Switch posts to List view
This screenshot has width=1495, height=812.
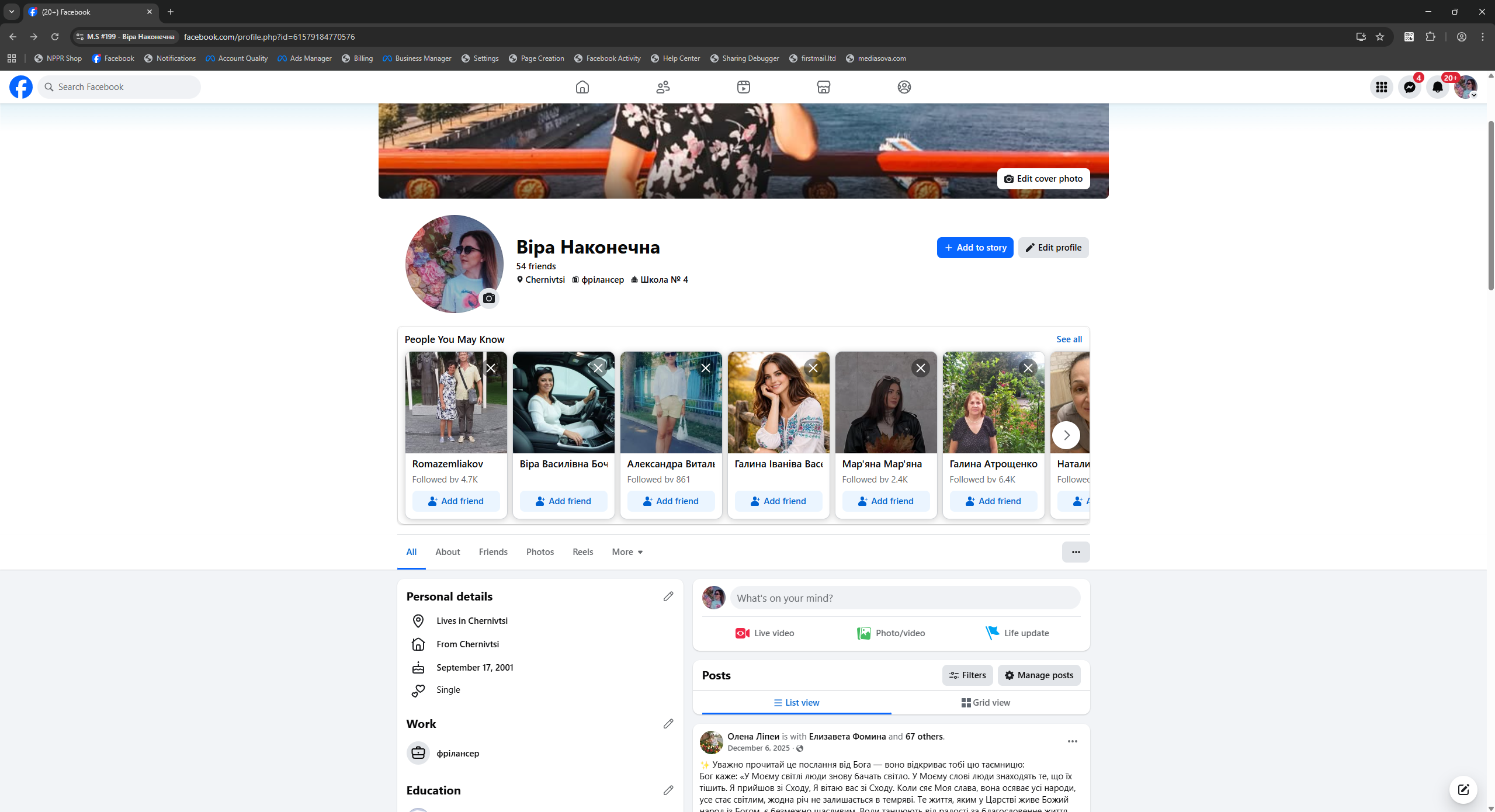(x=796, y=703)
